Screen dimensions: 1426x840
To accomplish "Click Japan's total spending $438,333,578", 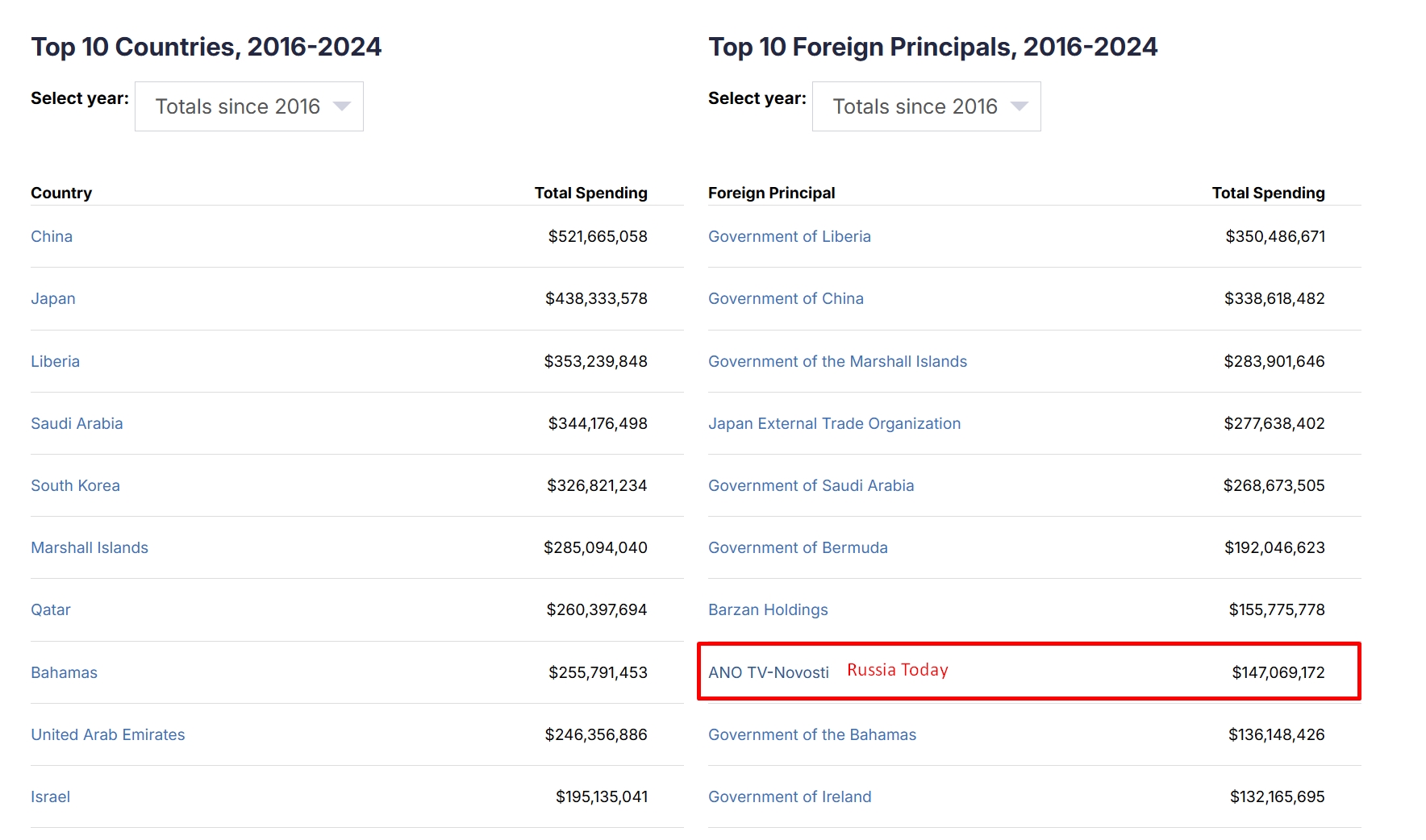I will [596, 298].
